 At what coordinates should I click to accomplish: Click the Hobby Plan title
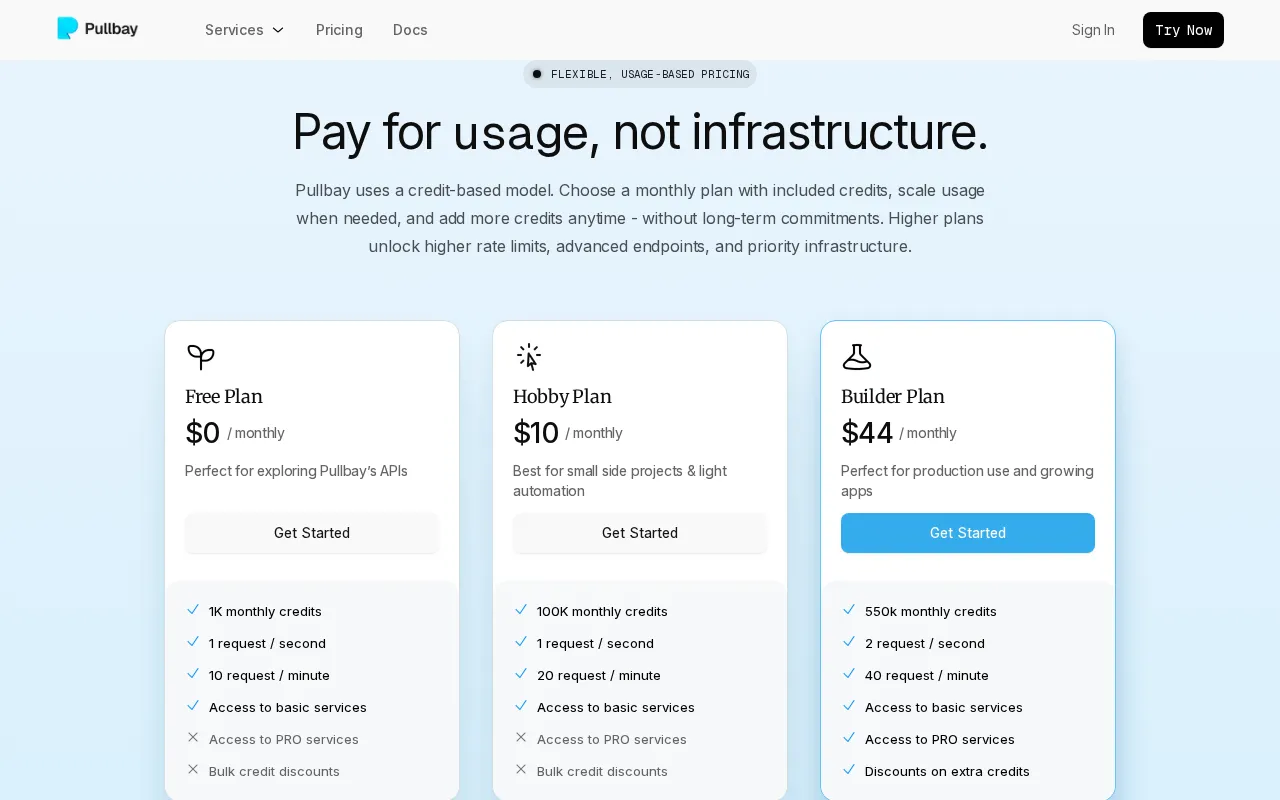(x=562, y=397)
